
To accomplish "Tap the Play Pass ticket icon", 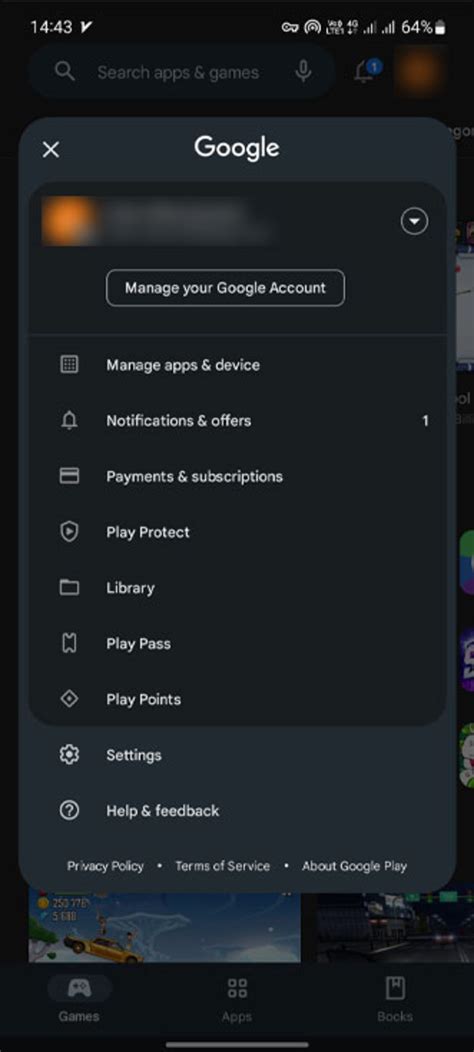I will coord(69,643).
